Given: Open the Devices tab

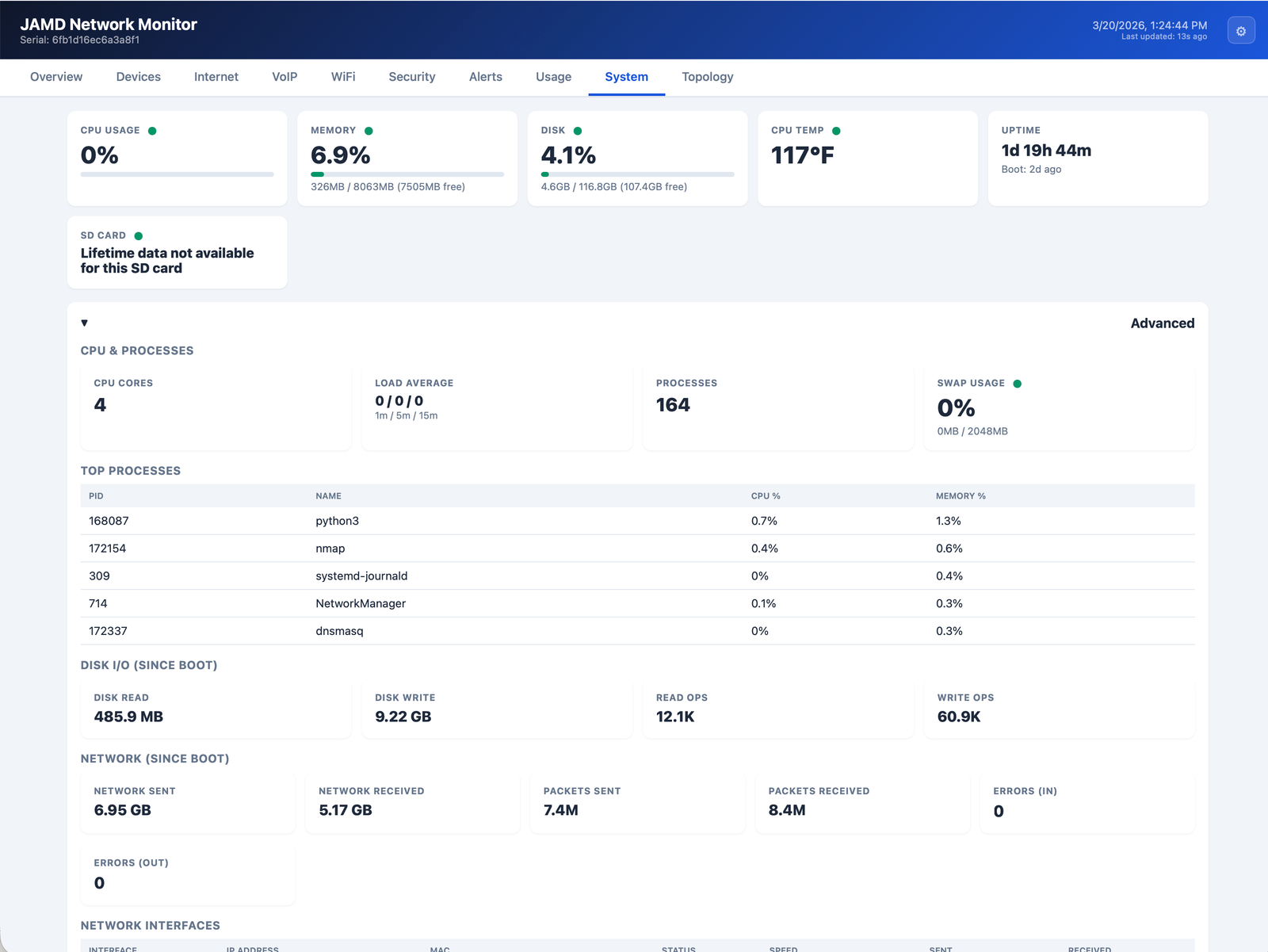Looking at the screenshot, I should pos(138,77).
